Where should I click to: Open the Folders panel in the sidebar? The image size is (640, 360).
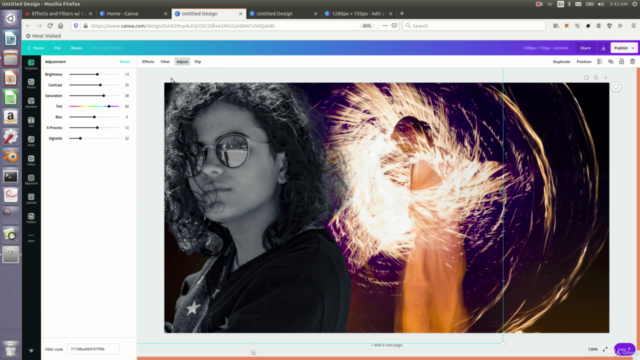[x=31, y=218]
